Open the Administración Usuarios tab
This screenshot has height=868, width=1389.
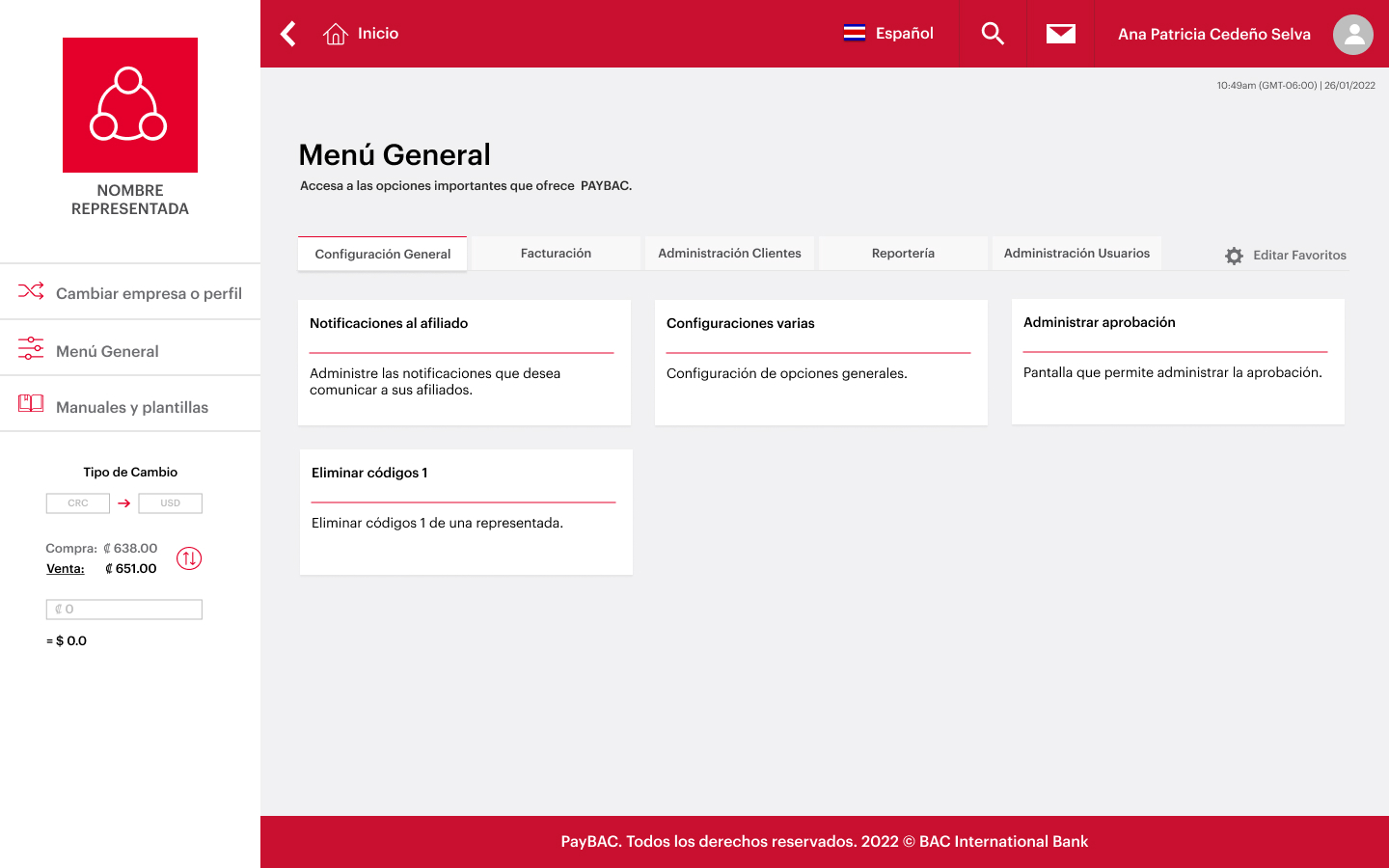click(1076, 253)
